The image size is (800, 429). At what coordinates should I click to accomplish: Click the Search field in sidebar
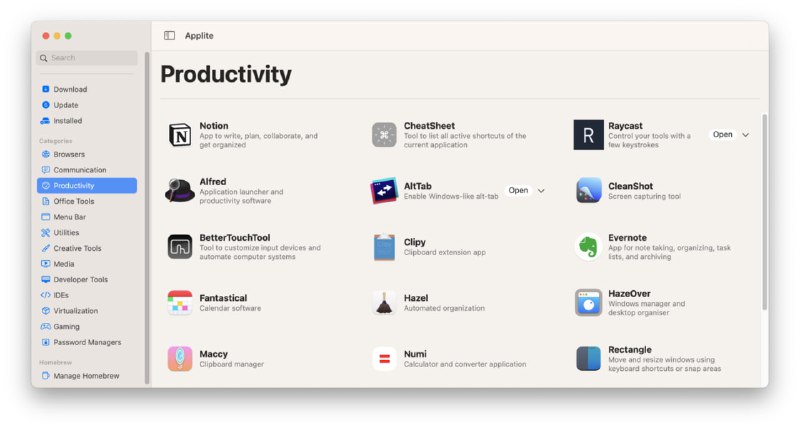click(88, 58)
